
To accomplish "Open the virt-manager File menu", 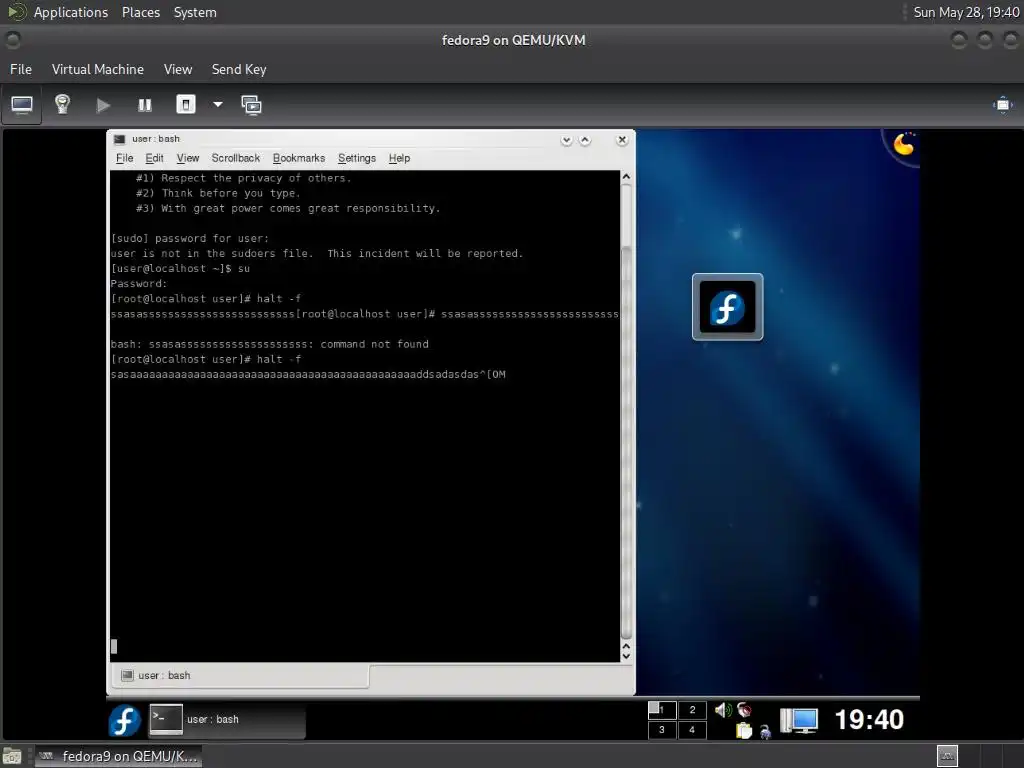I will coord(21,69).
